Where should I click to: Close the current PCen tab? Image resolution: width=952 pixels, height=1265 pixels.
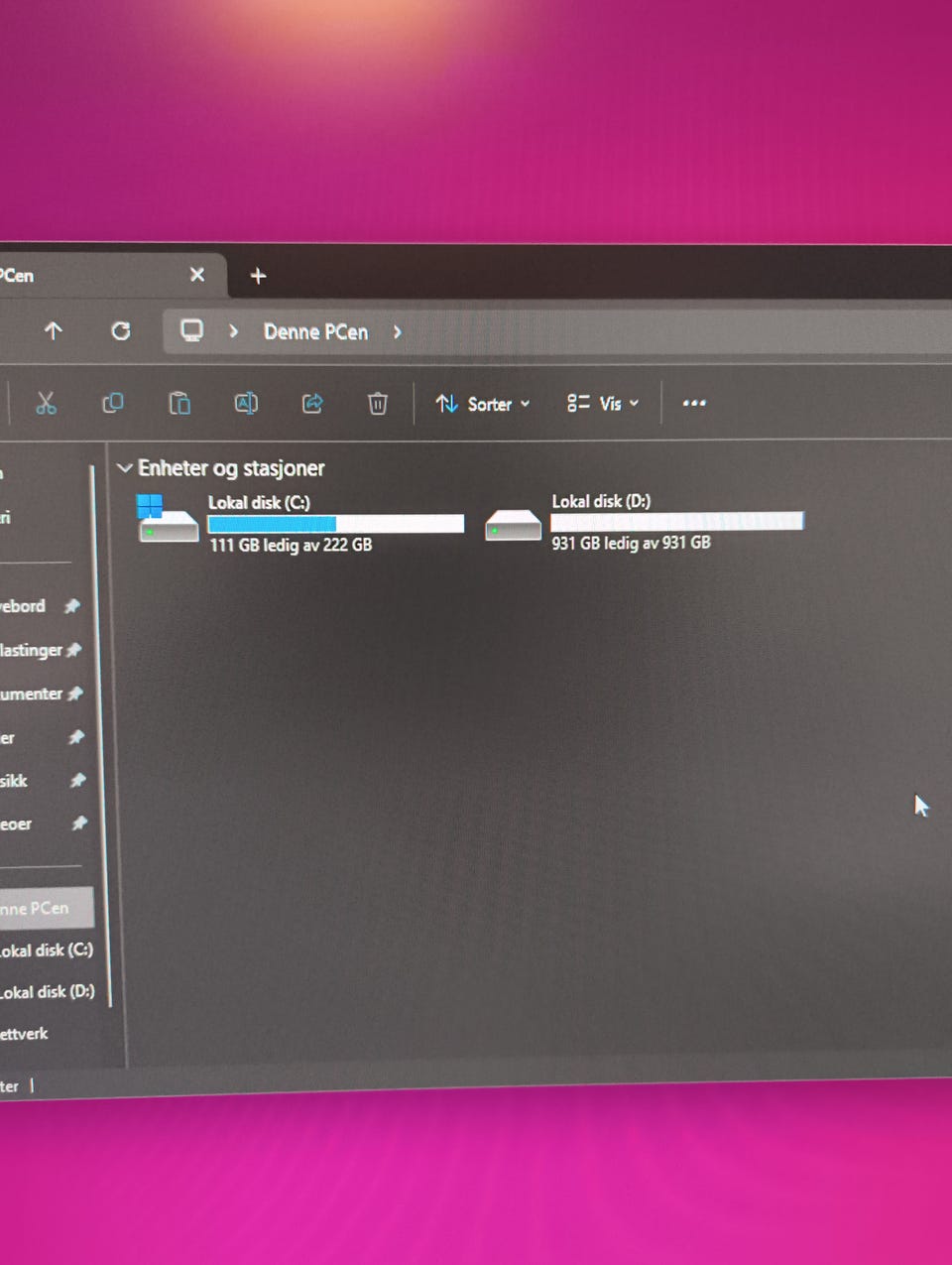click(197, 275)
